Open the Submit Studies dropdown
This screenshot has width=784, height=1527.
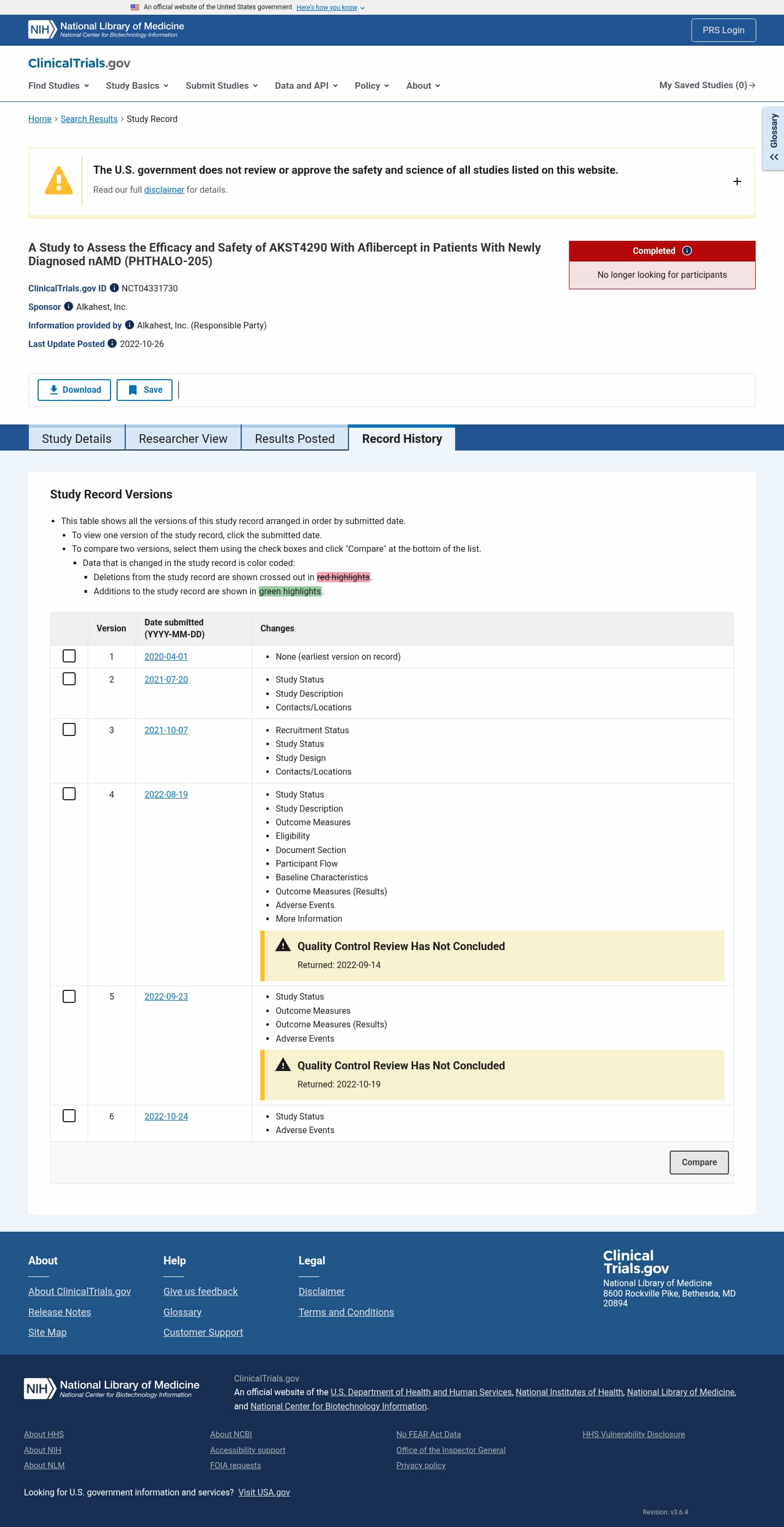pos(222,86)
